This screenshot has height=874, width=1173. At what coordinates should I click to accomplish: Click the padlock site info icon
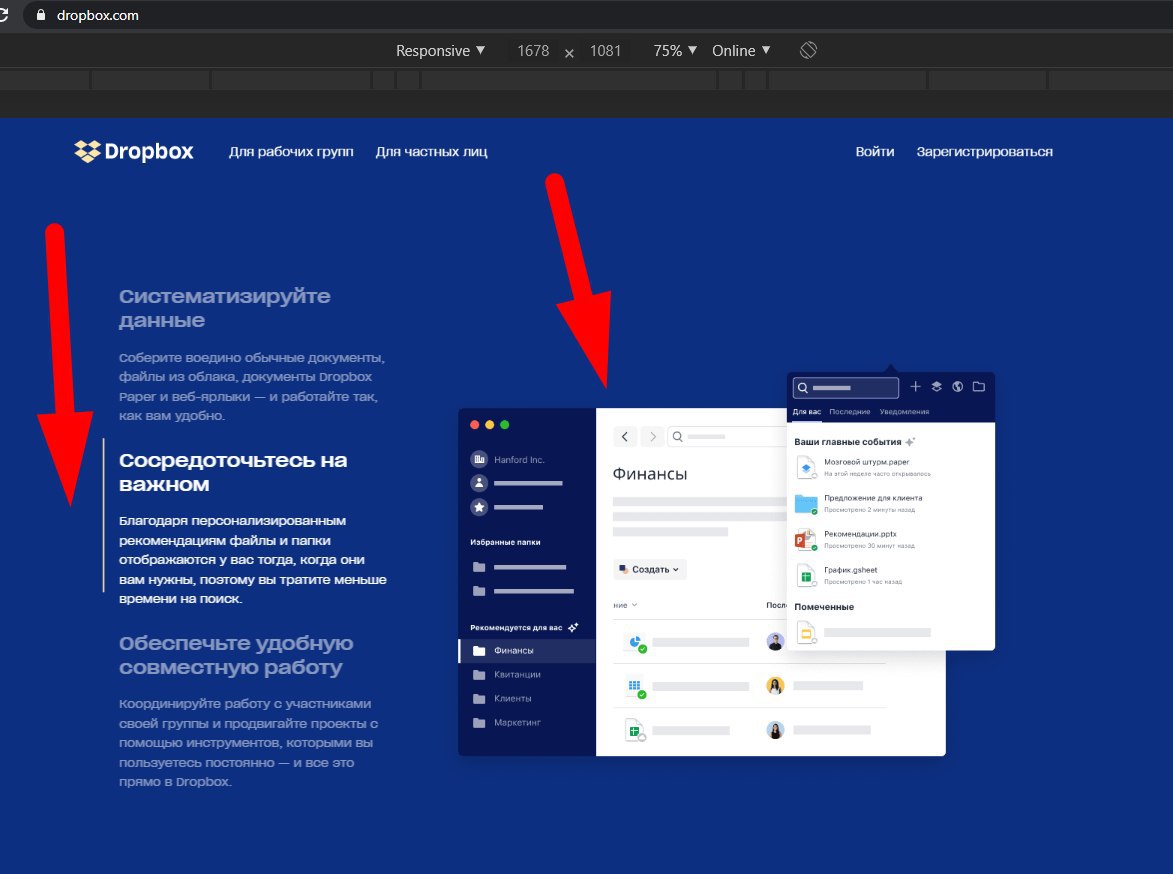click(x=40, y=15)
